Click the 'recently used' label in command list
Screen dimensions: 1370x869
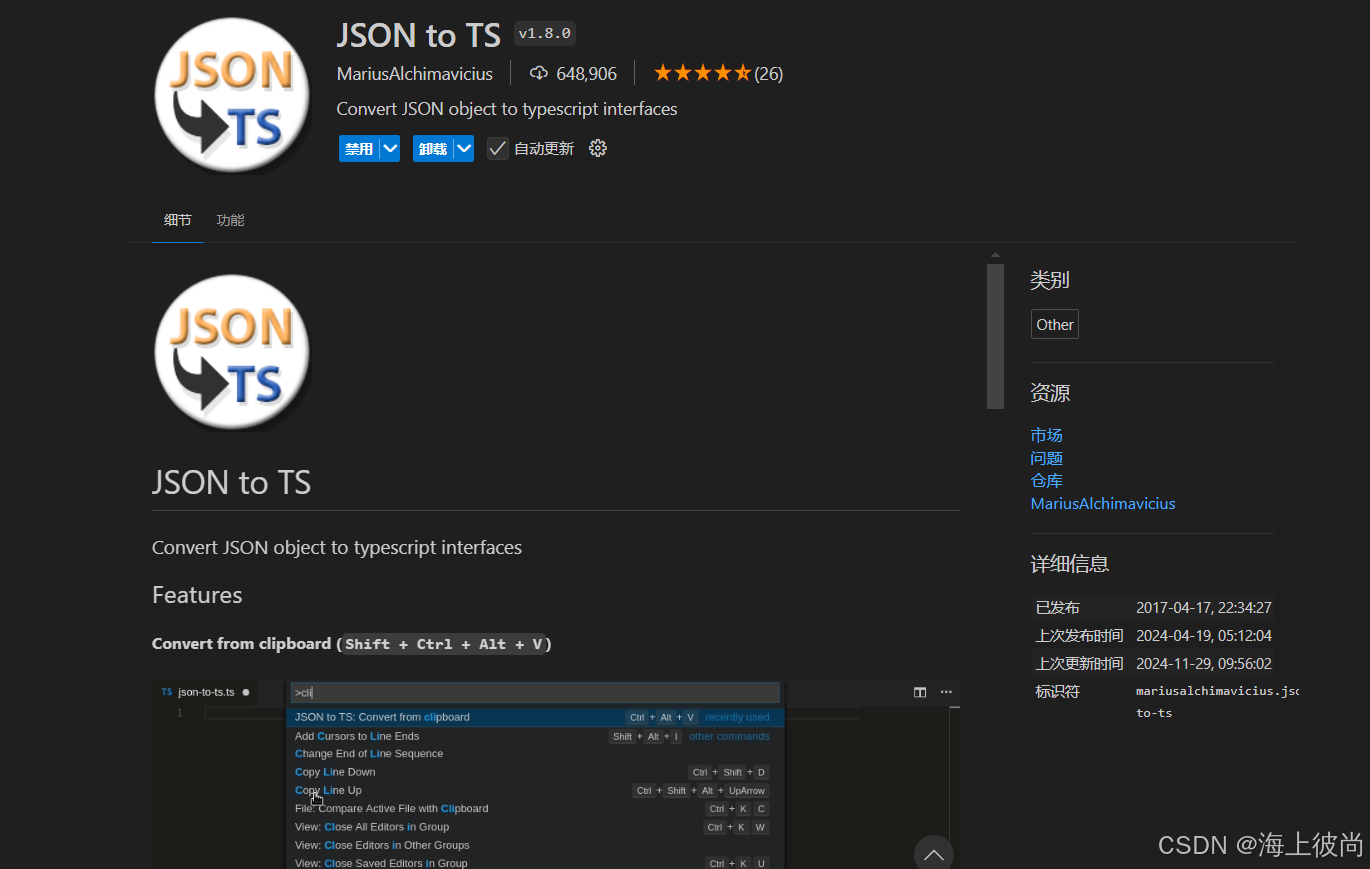point(737,717)
